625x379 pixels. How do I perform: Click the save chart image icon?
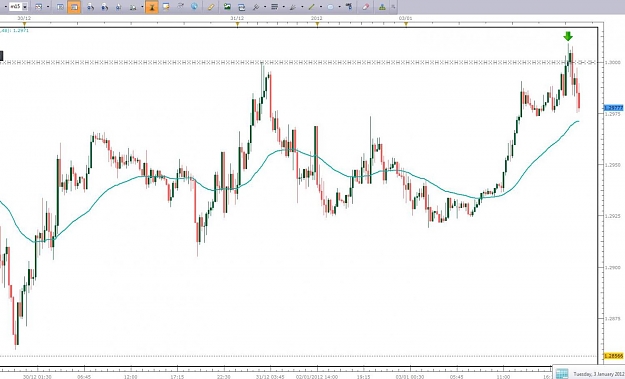pyautogui.click(x=227, y=6)
